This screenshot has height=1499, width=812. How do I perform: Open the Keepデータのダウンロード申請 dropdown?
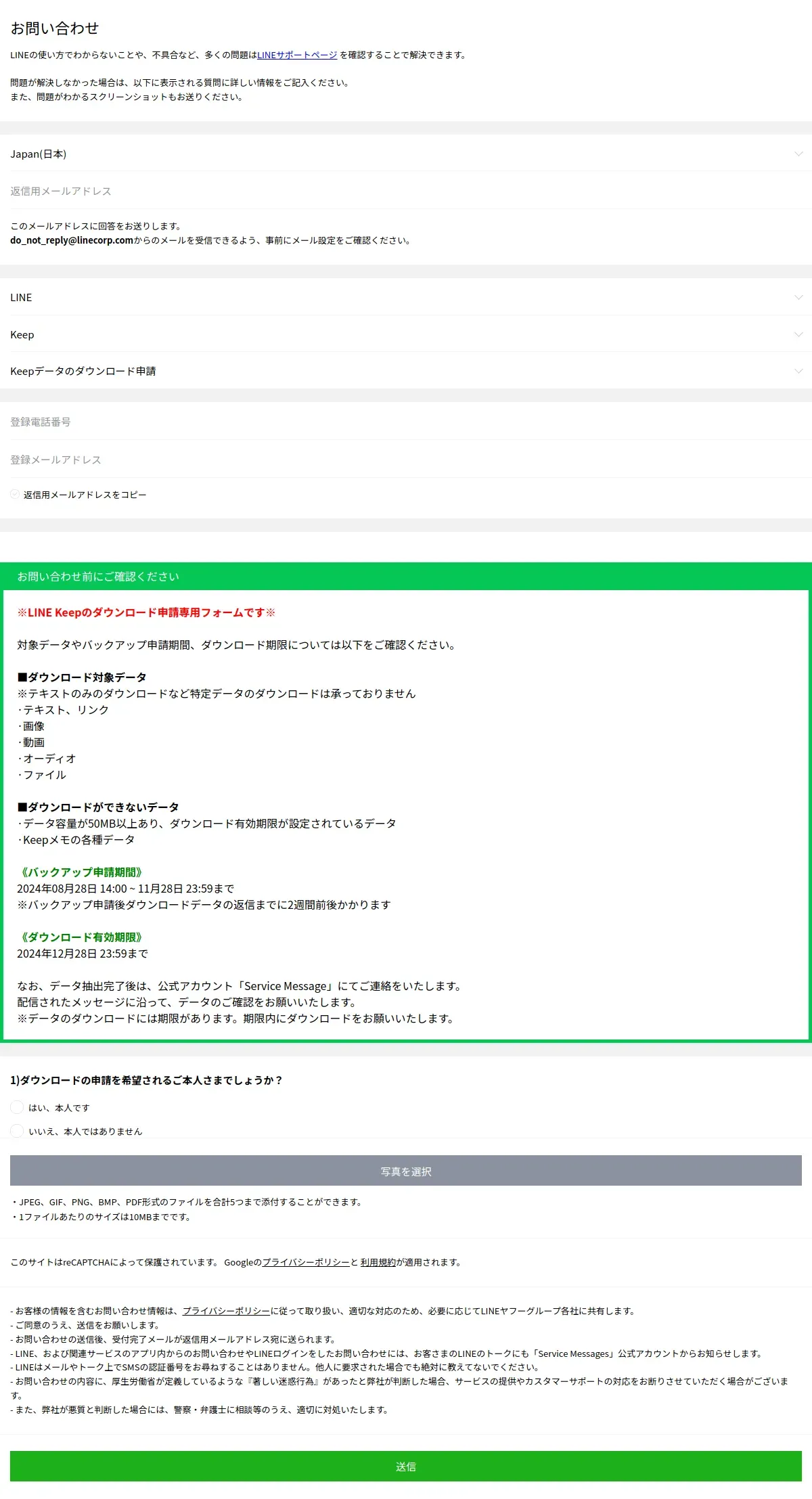406,371
